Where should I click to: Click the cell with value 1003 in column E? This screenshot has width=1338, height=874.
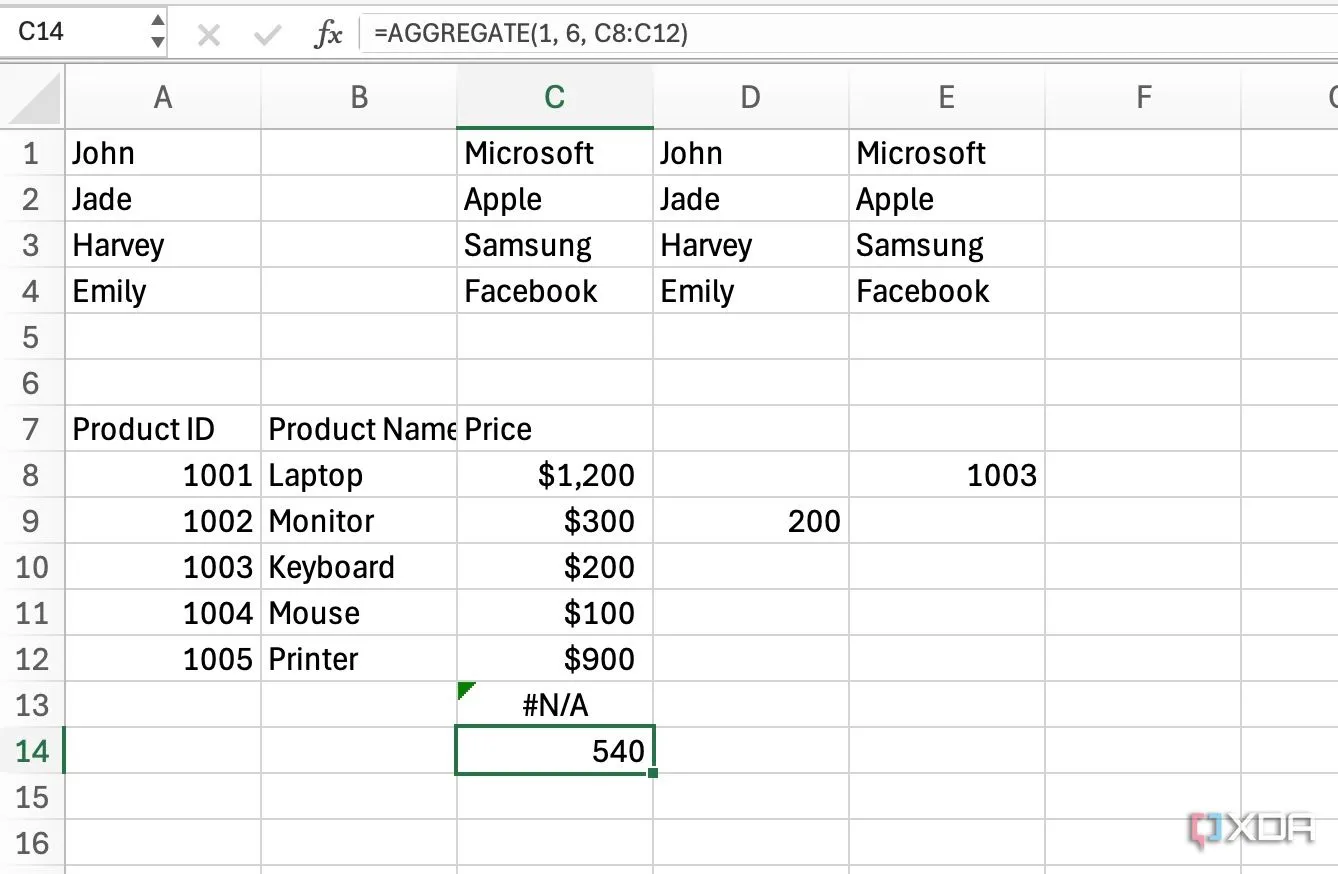[x=946, y=475]
